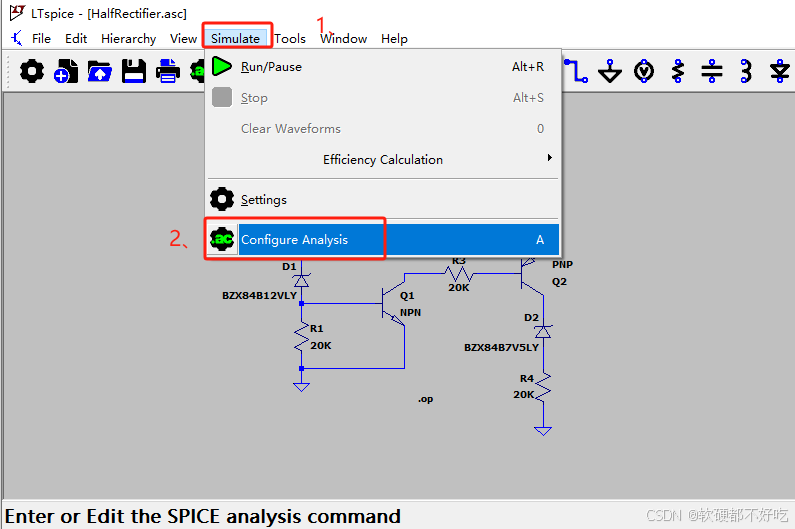This screenshot has height=529, width=795.
Task: Save the schematic with the floppy disk icon
Action: click(134, 71)
